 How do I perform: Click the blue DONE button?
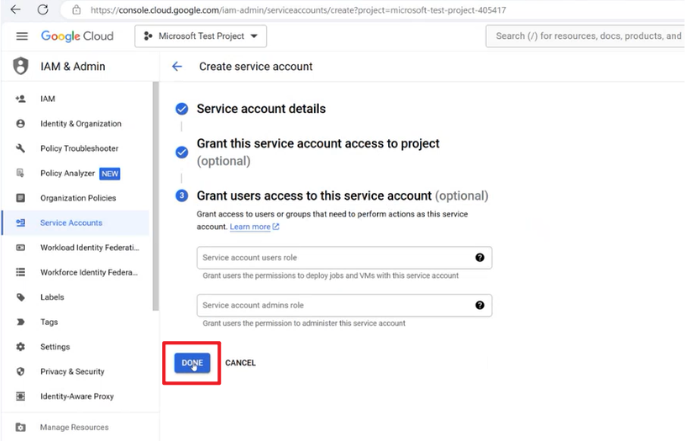pos(192,363)
